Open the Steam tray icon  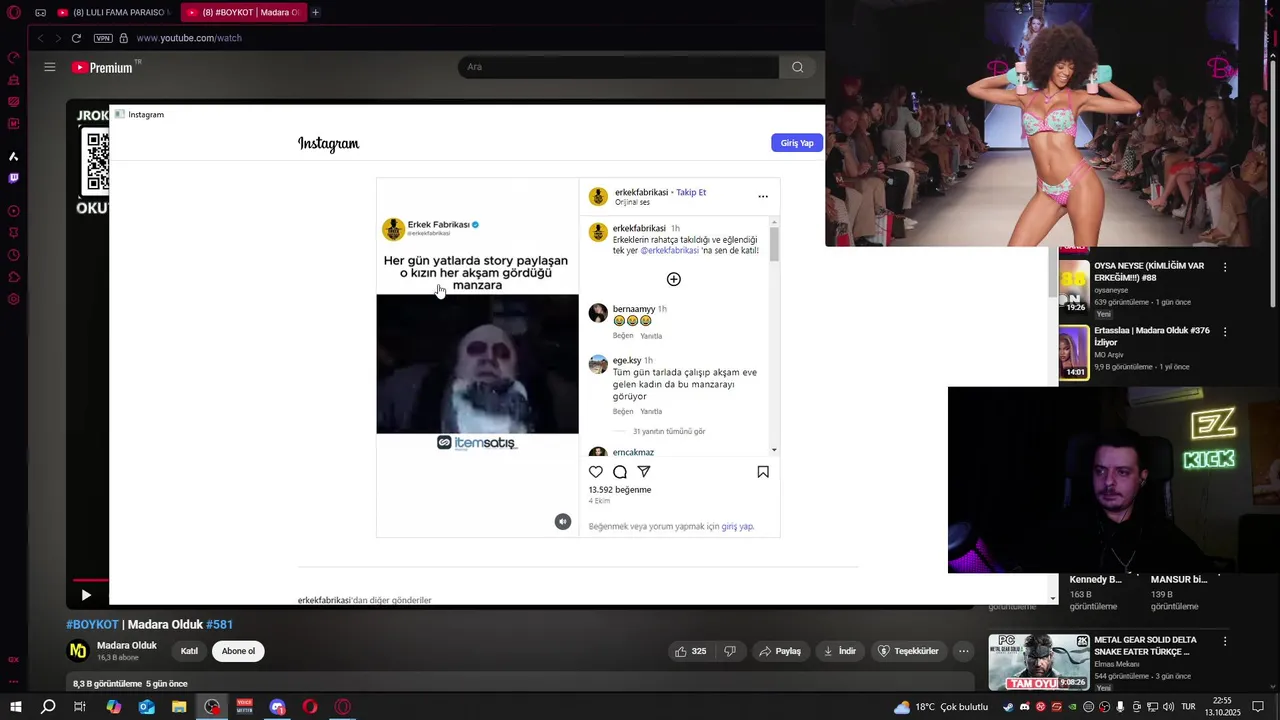pyautogui.click(x=1008, y=707)
